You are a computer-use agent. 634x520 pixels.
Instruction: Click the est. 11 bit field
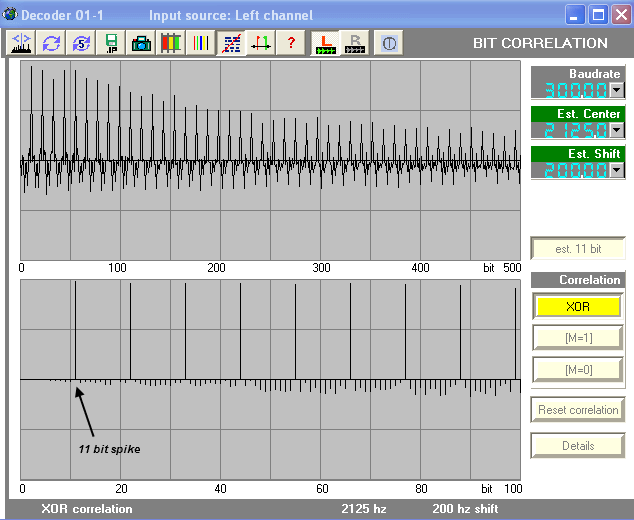point(577,248)
